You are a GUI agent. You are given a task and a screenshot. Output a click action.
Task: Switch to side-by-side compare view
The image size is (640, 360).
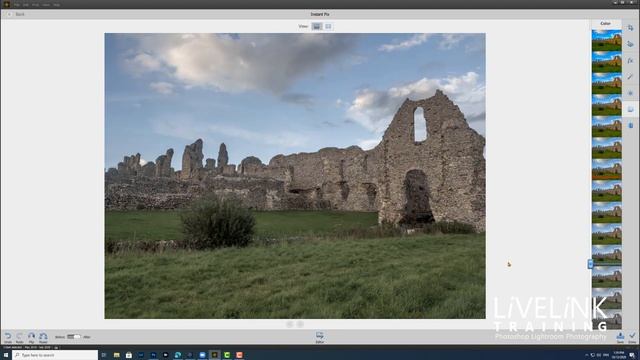tap(328, 27)
